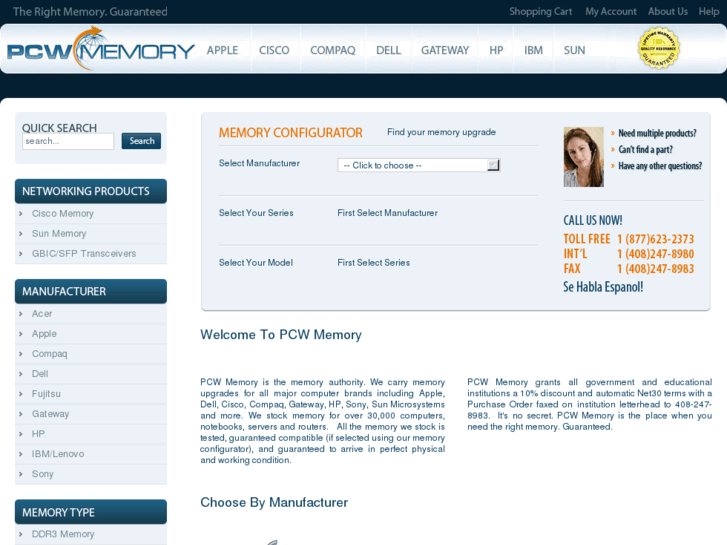This screenshot has width=727, height=545.
Task: Open GBIC/SFP Transceivers link
Action: pyautogui.click(x=84, y=253)
